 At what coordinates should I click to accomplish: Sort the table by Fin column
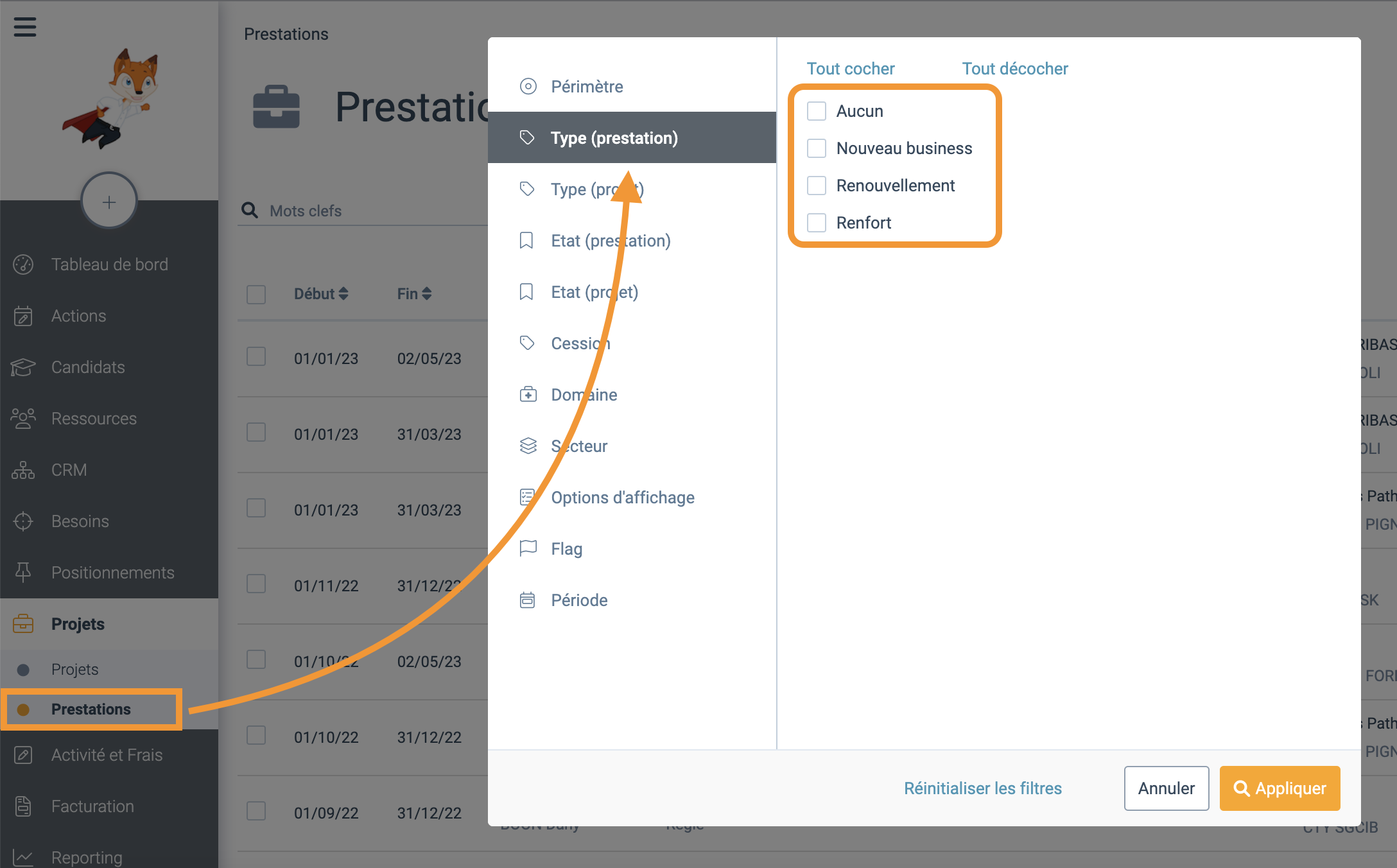414,293
